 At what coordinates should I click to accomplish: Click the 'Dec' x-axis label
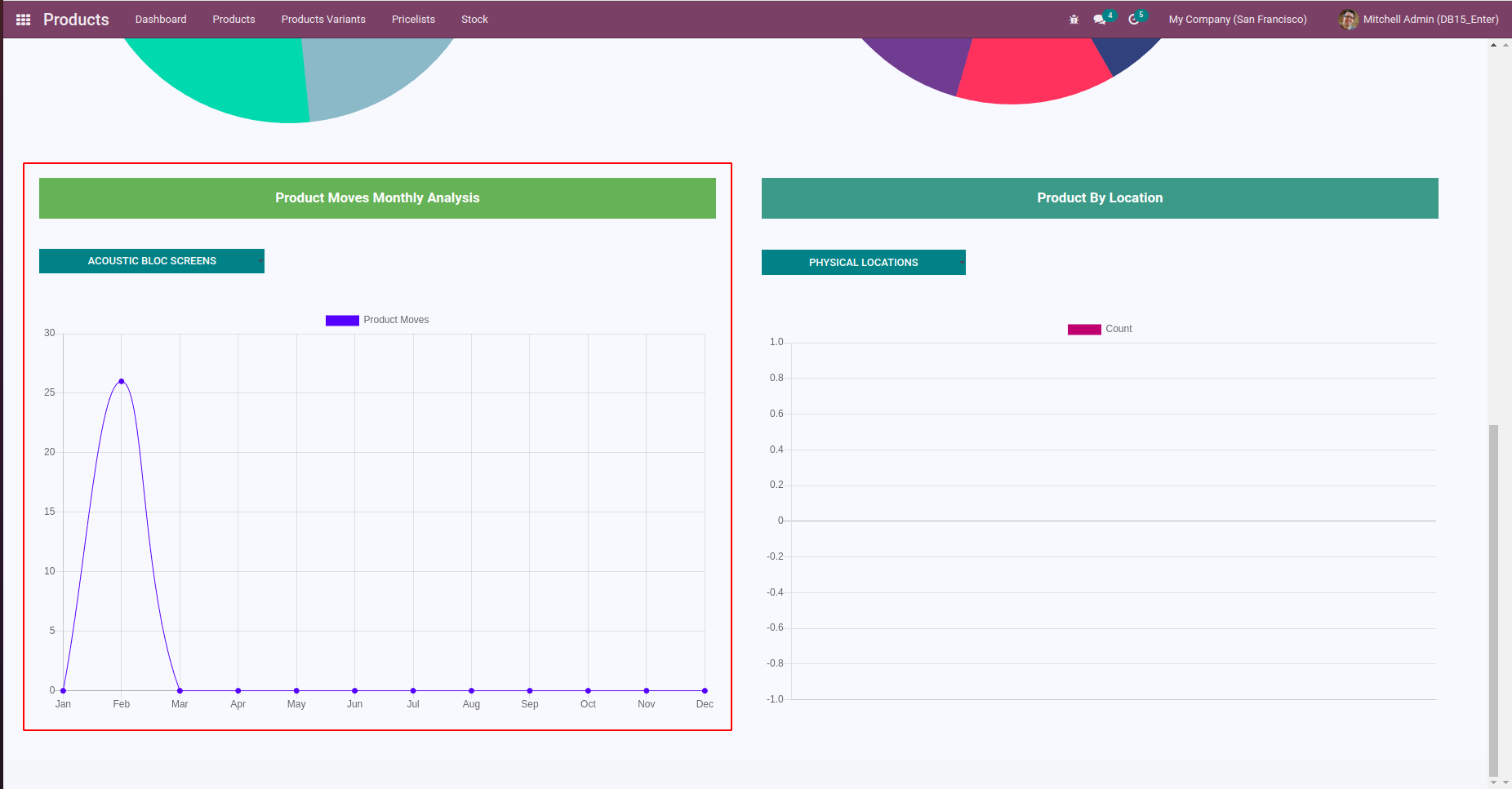pos(705,704)
